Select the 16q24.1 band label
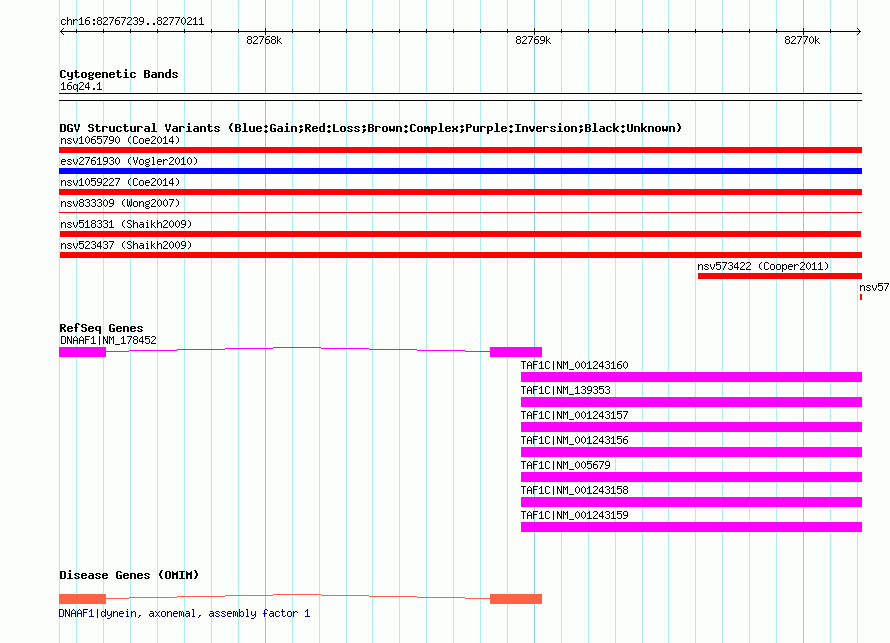Viewport: 890px width, 643px height. coord(81,86)
